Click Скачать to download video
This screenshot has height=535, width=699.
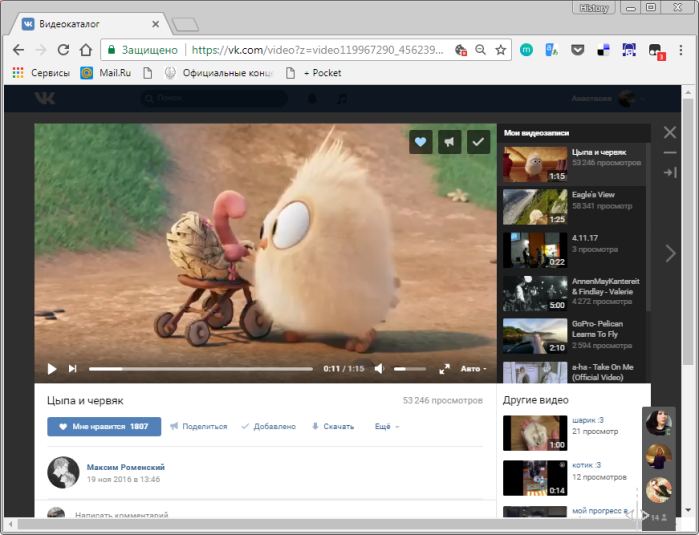tap(333, 427)
